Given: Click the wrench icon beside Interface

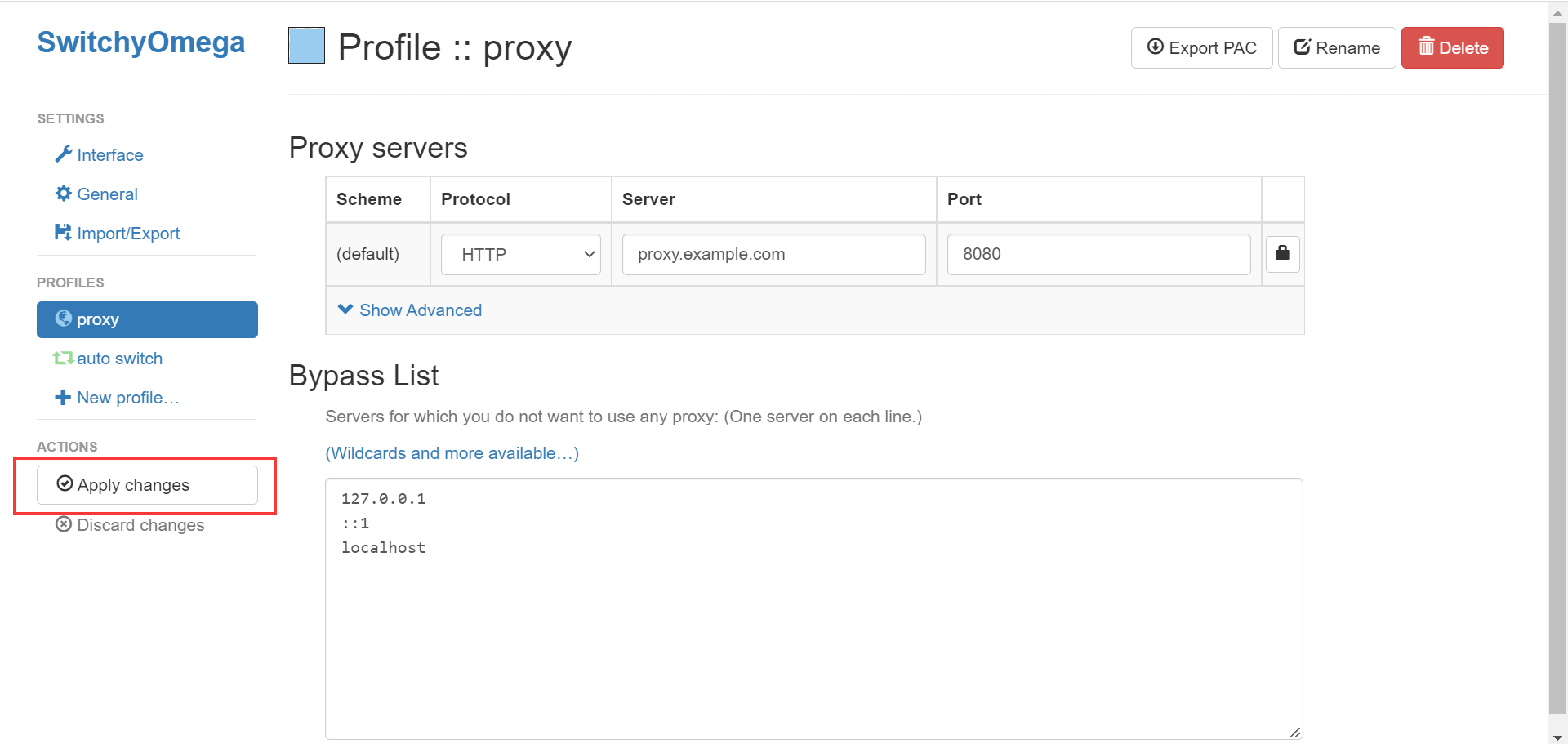Looking at the screenshot, I should pyautogui.click(x=63, y=154).
